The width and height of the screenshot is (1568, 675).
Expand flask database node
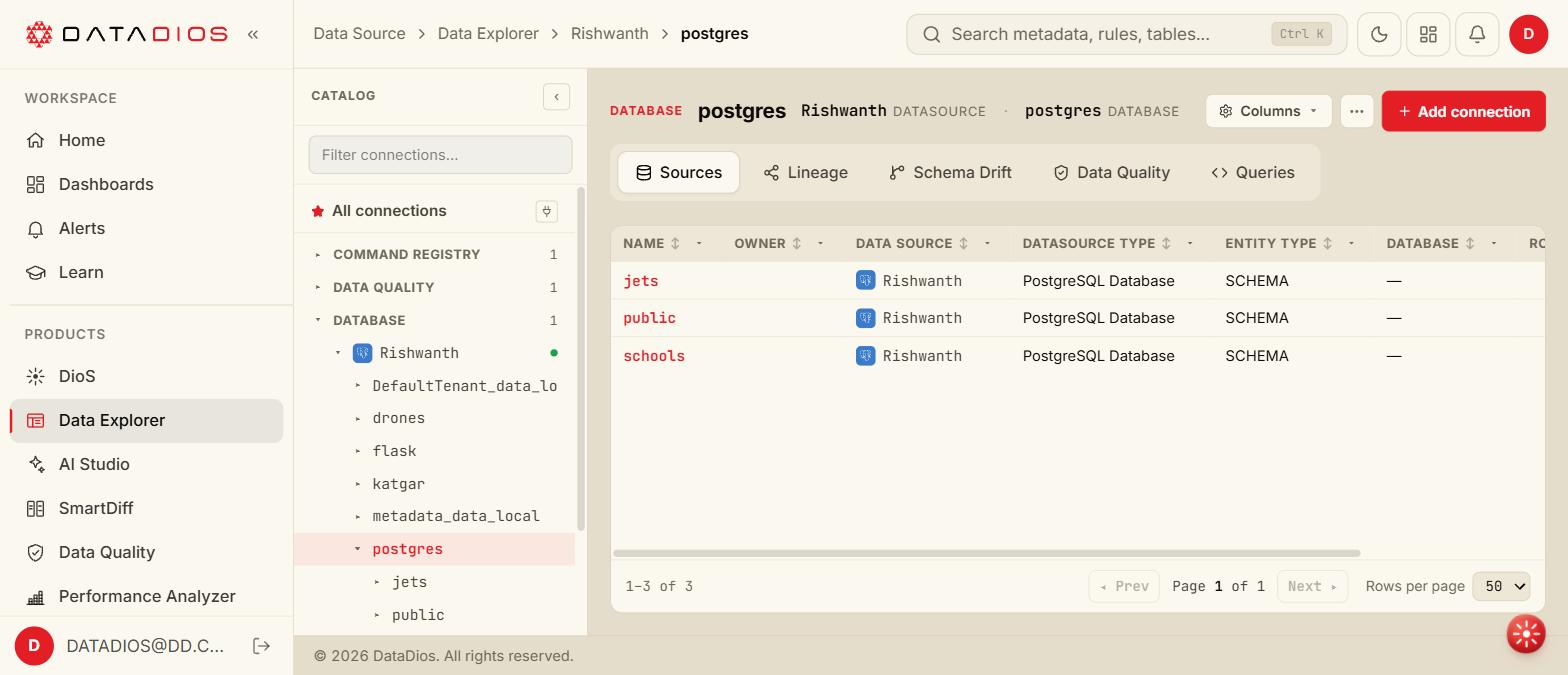coord(358,451)
